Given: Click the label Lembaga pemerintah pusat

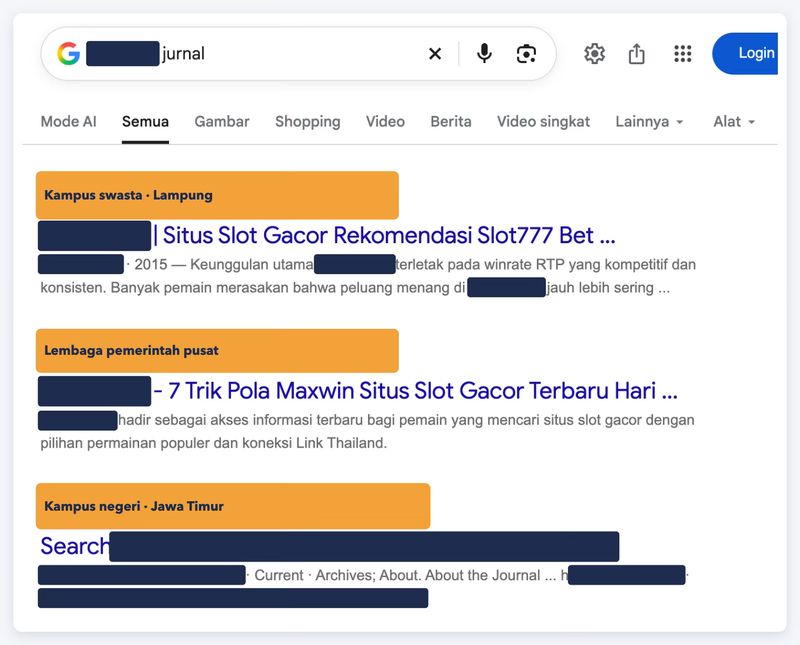Looking at the screenshot, I should pos(131,351).
